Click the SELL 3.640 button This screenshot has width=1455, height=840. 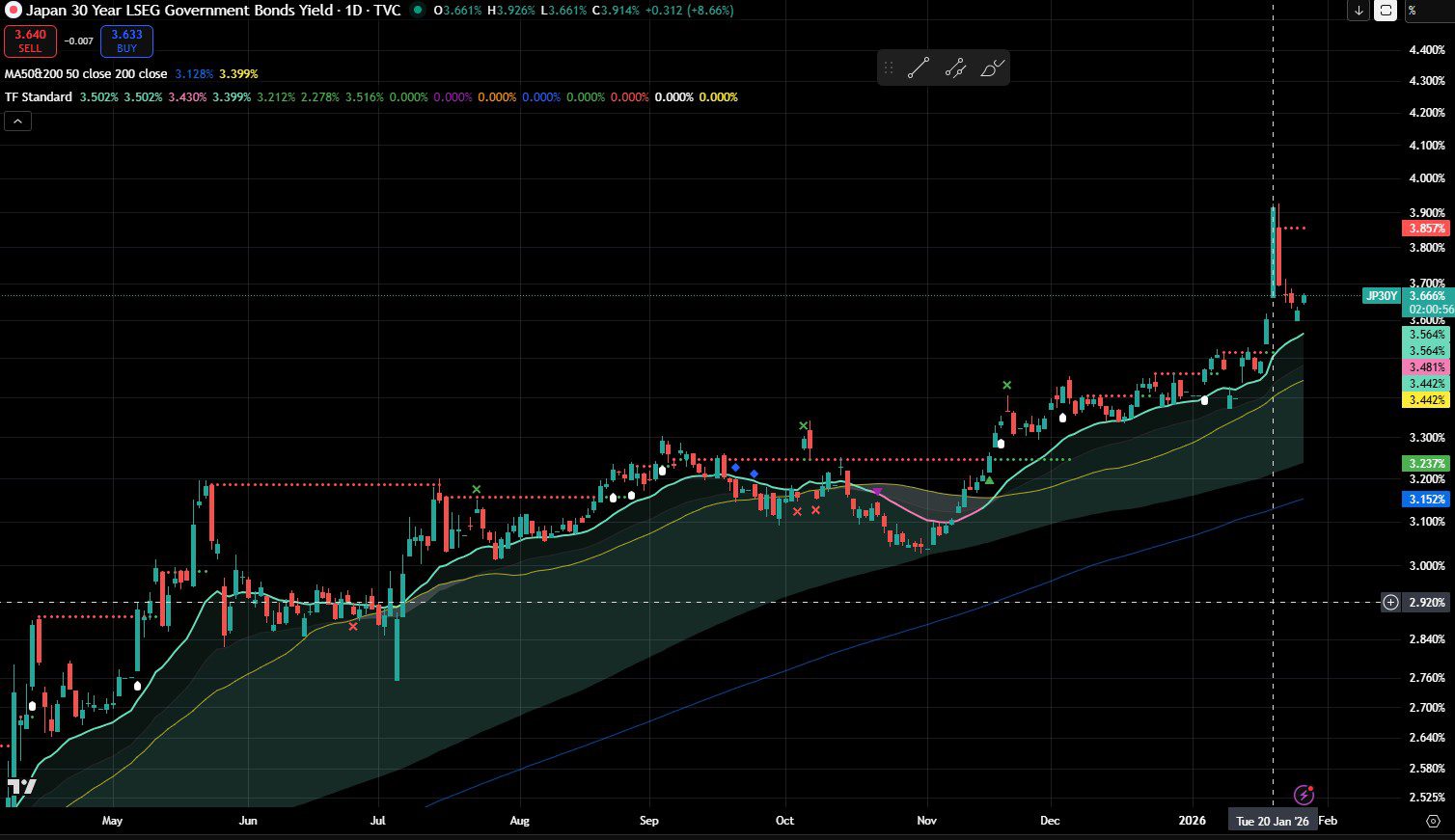30,41
